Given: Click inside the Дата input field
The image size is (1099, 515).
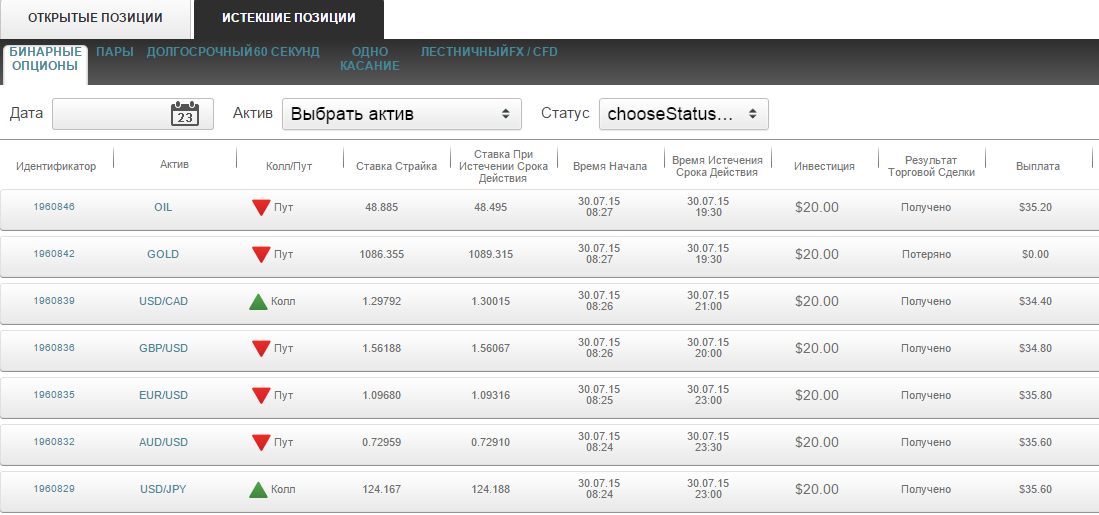Looking at the screenshot, I should [x=108, y=114].
